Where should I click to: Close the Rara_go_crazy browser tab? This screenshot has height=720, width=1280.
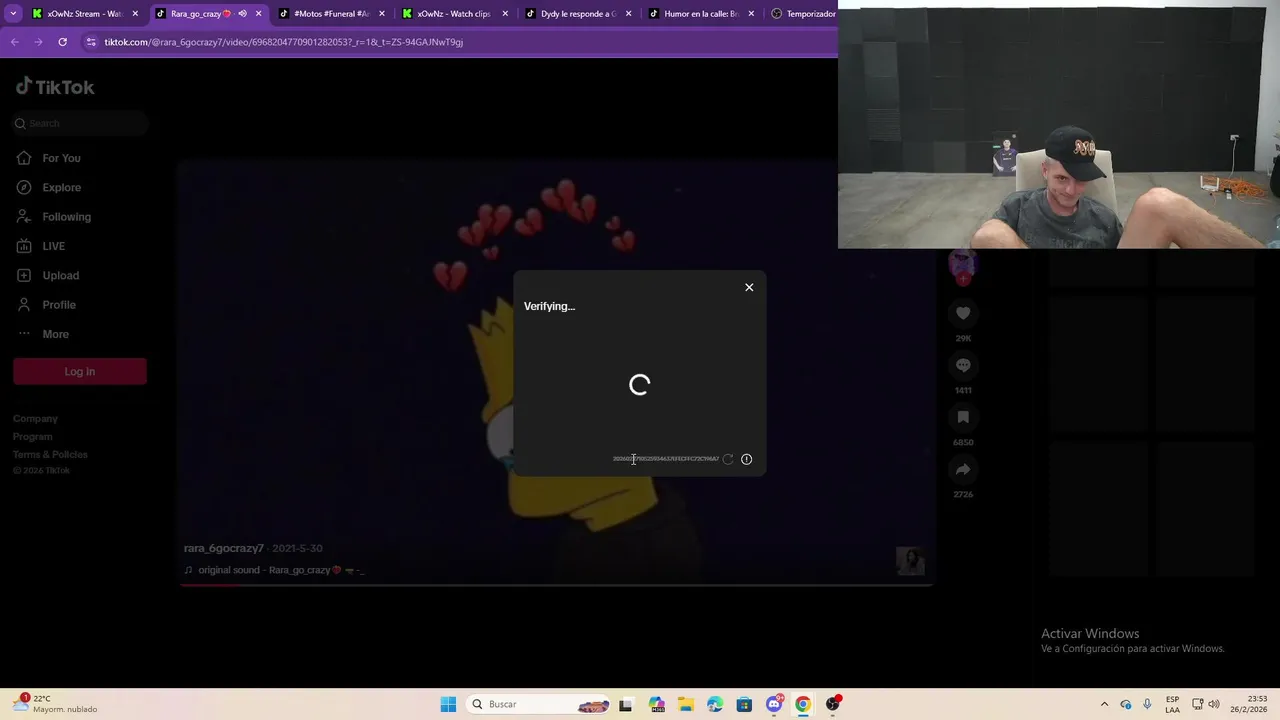click(x=259, y=14)
